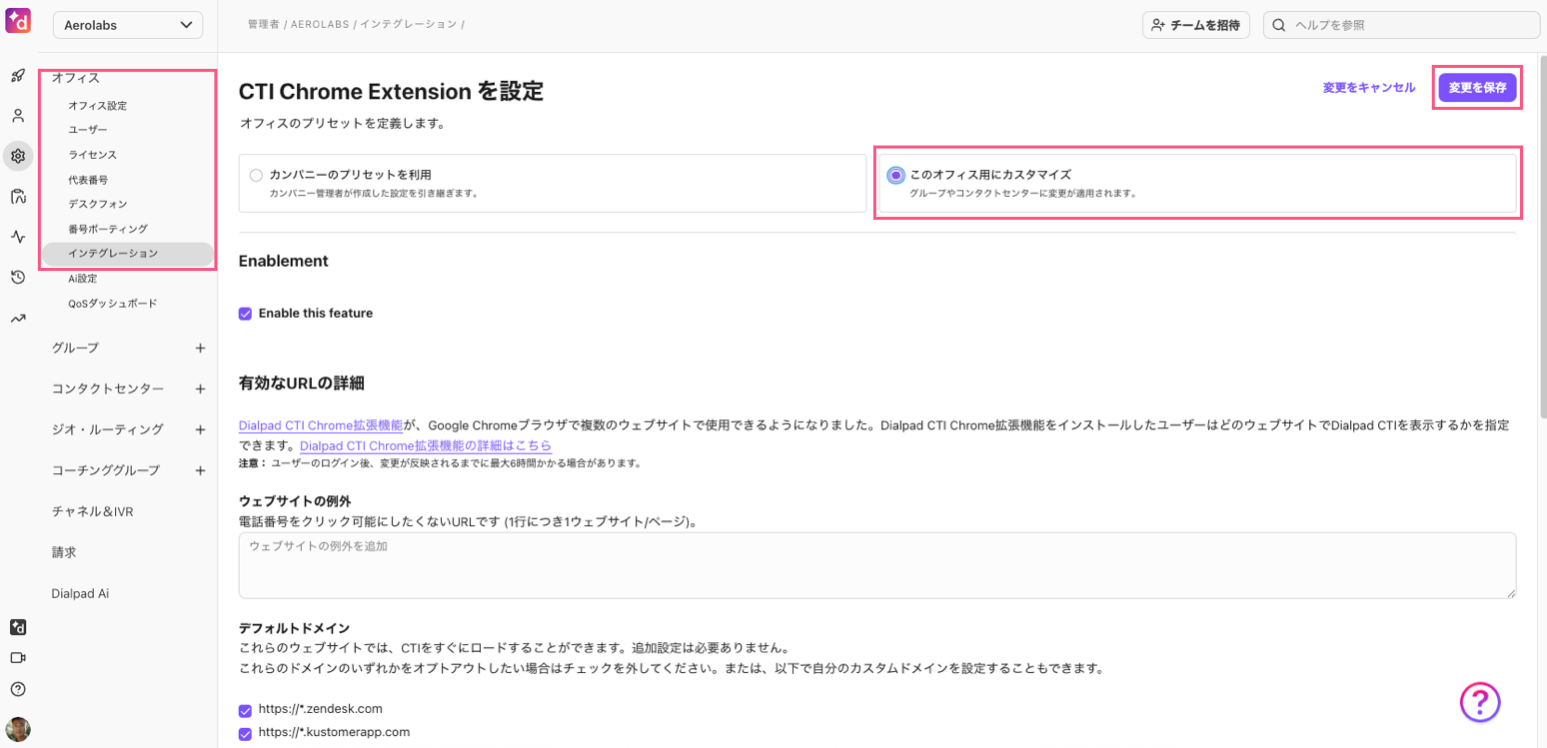Open ユーザー menu item
Viewport: 1547px width, 748px height.
[x=88, y=130]
